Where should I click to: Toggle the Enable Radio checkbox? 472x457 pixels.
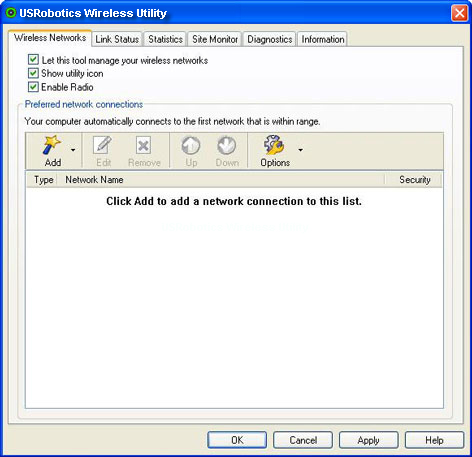(x=33, y=87)
